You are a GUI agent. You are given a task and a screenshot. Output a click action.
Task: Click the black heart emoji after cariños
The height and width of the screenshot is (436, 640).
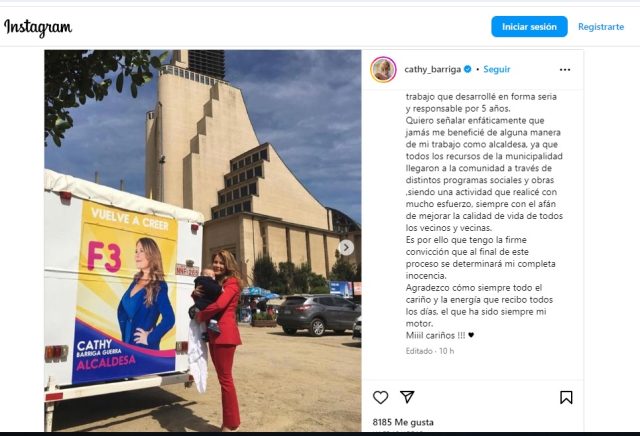click(471, 335)
